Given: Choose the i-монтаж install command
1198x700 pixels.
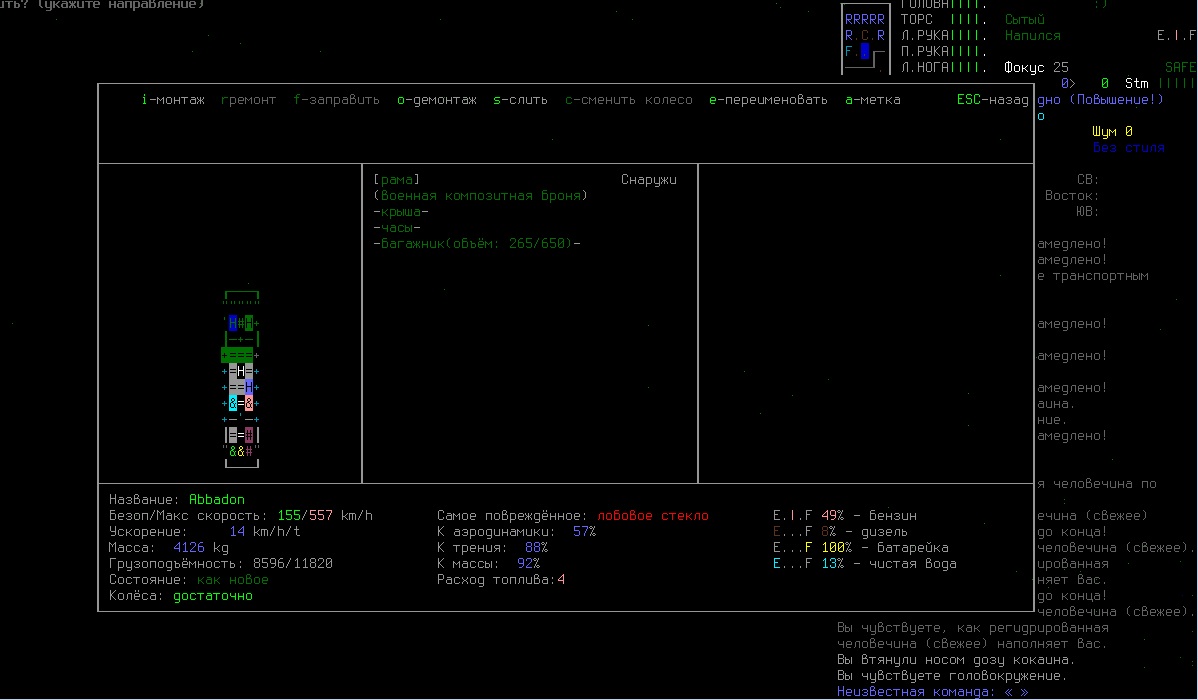Looking at the screenshot, I should (x=173, y=100).
